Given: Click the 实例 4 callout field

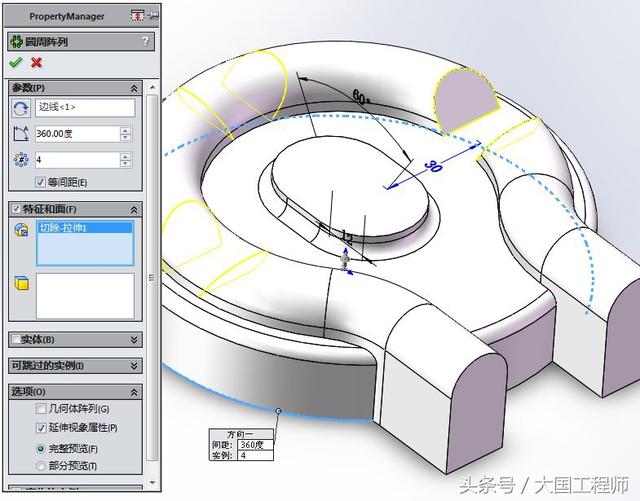Looking at the screenshot, I should coord(255,455).
